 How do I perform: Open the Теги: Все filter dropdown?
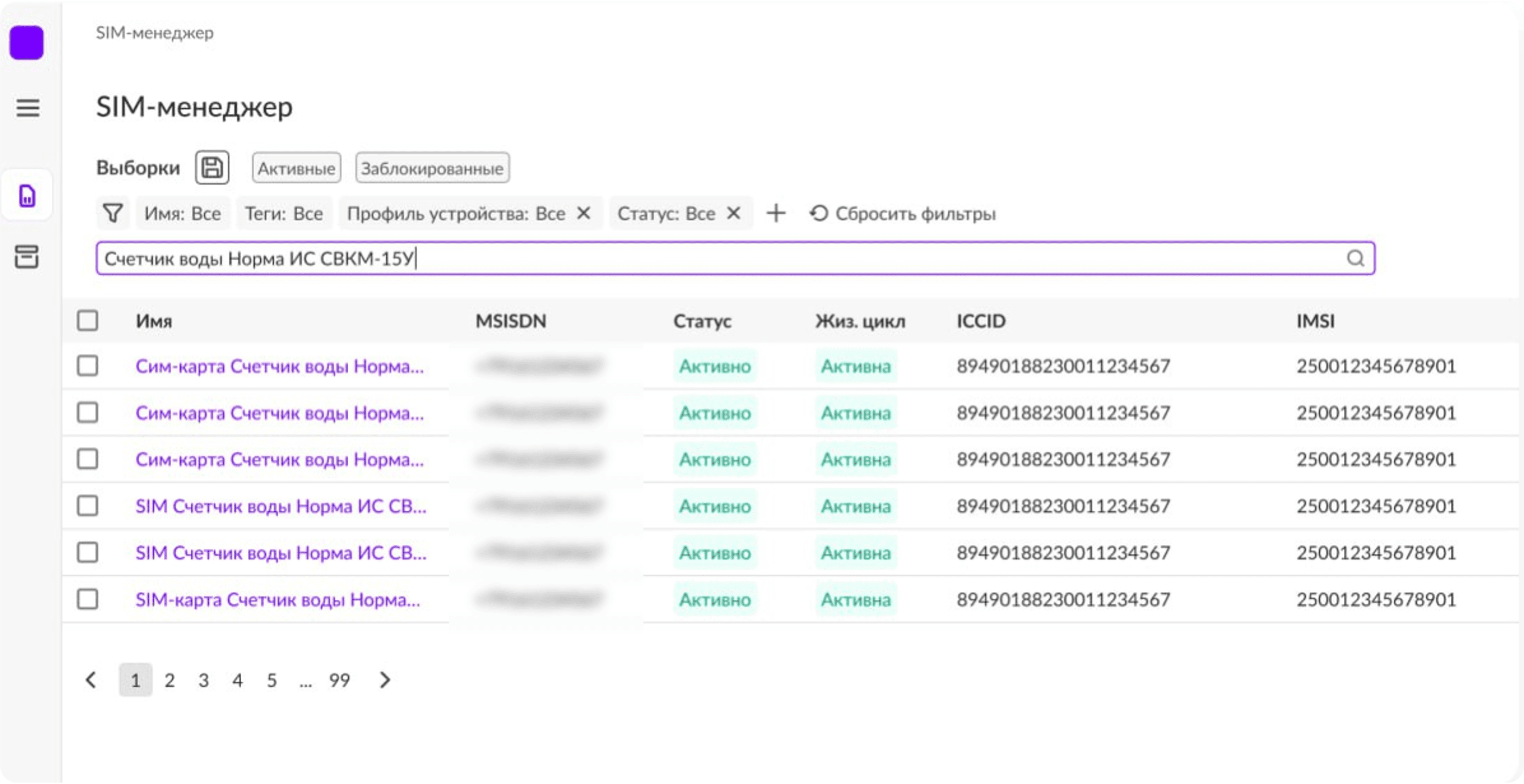284,213
